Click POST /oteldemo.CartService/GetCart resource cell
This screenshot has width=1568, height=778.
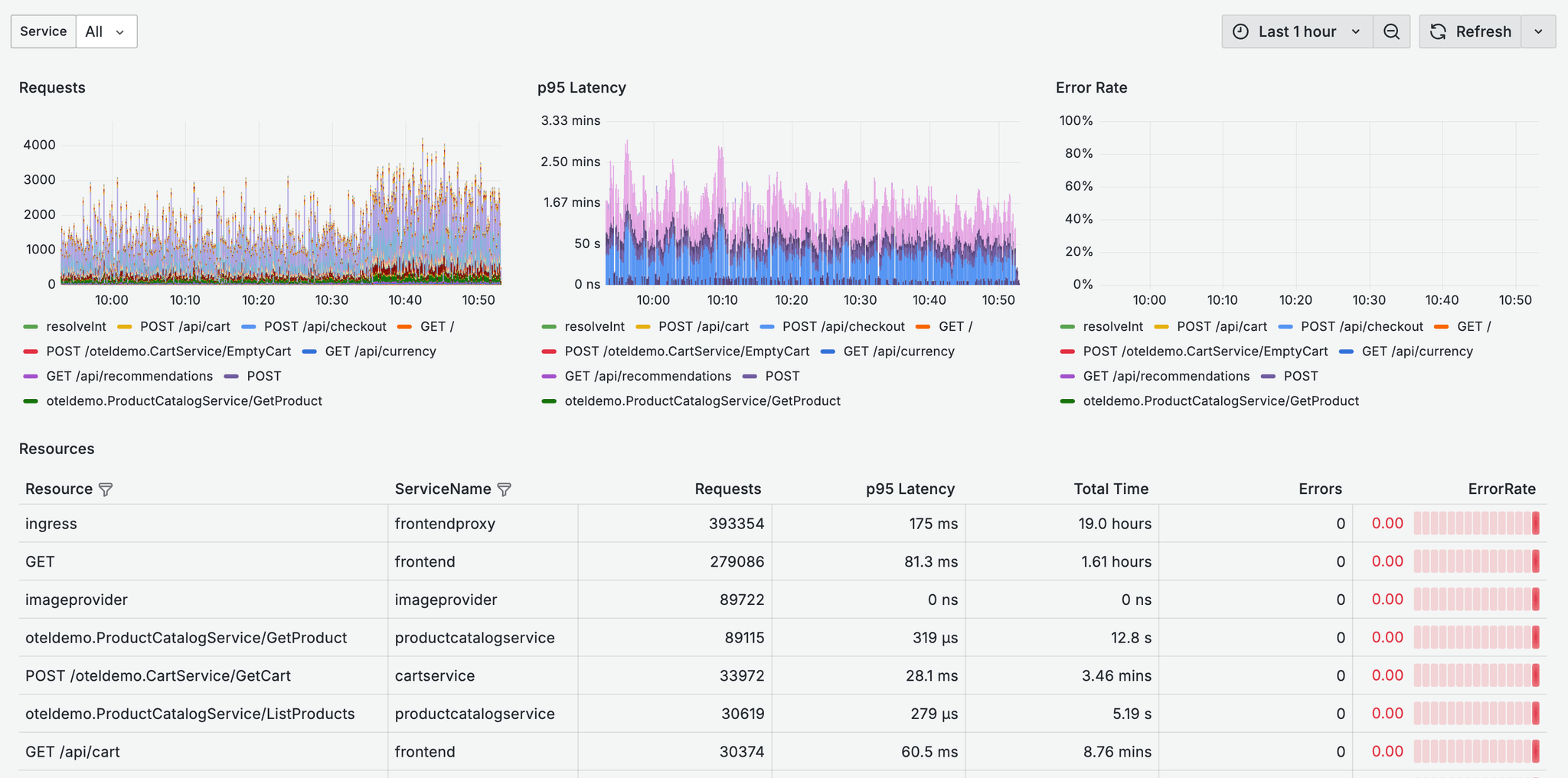(203, 675)
